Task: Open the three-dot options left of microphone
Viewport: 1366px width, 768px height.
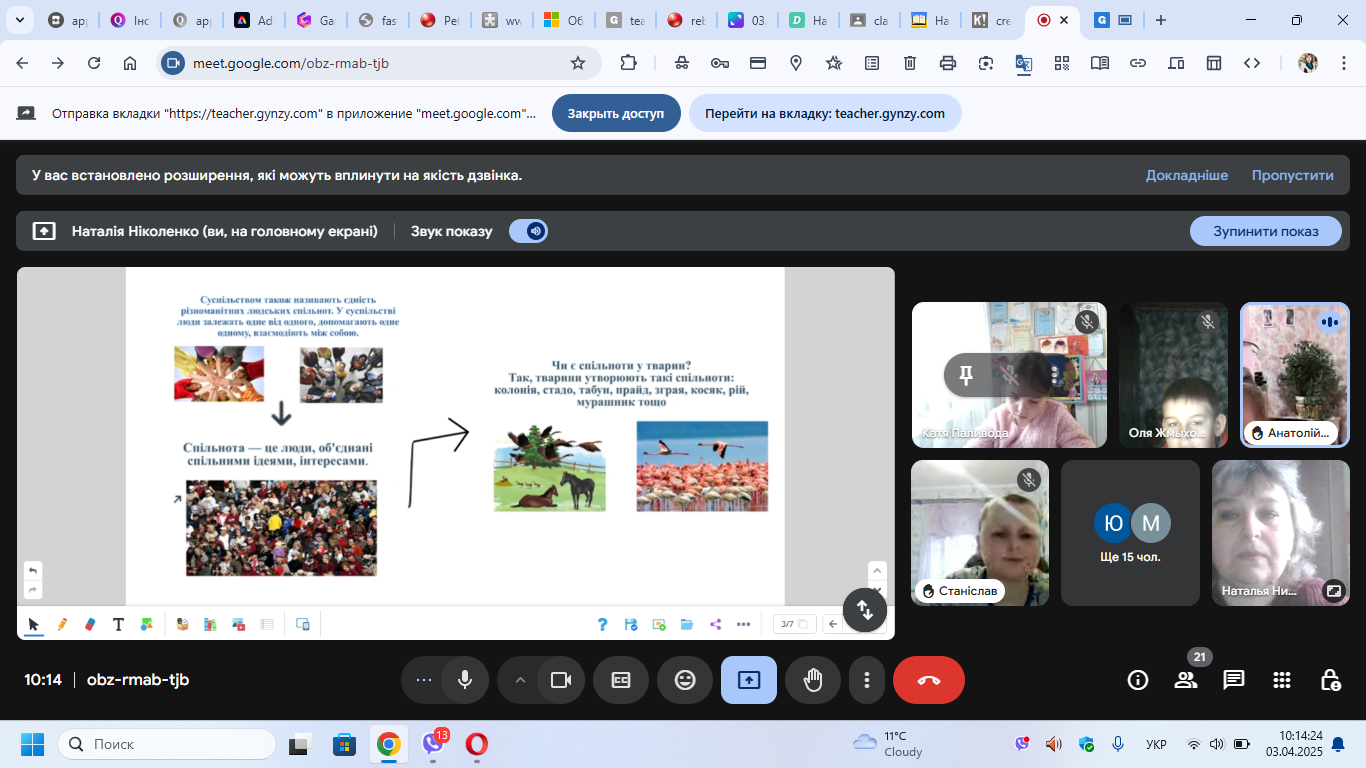Action: coord(424,680)
